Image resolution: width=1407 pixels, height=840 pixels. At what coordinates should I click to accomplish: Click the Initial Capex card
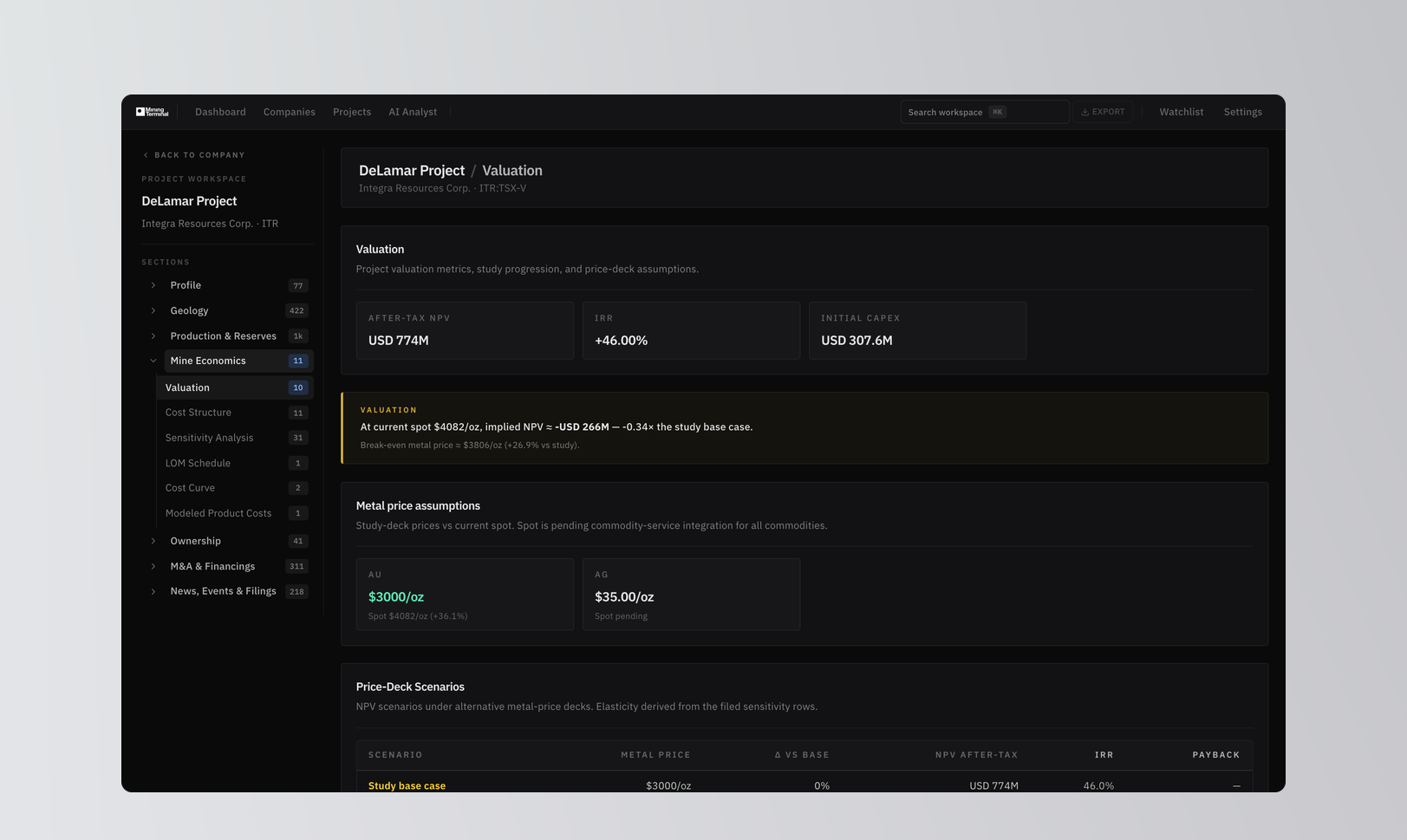[x=917, y=330]
